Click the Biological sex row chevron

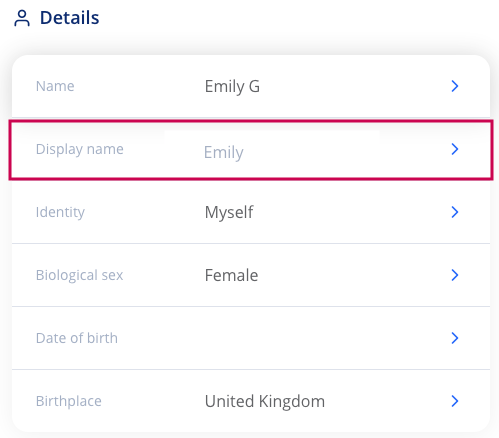click(455, 275)
